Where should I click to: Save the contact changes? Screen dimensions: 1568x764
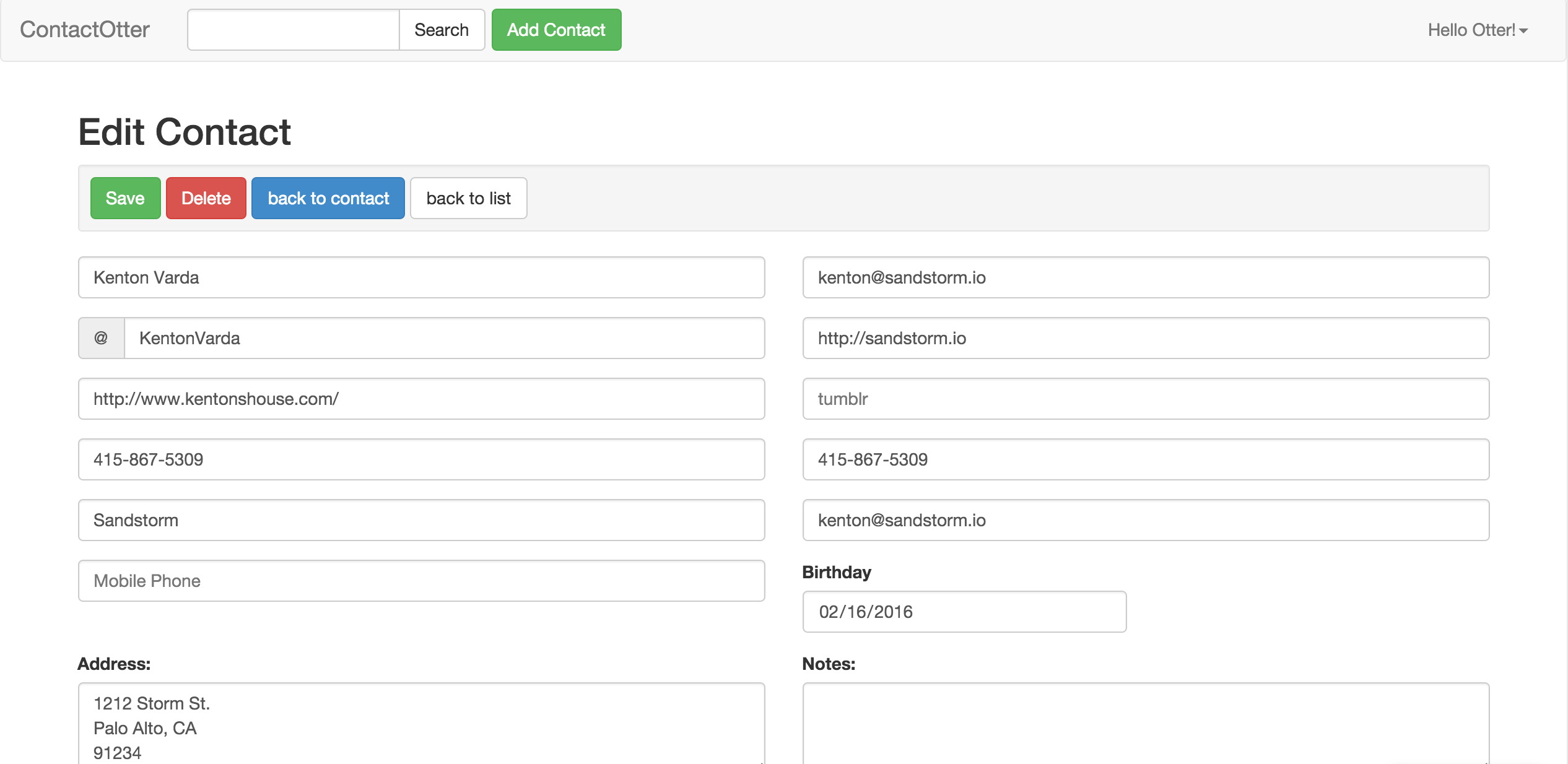coord(125,198)
